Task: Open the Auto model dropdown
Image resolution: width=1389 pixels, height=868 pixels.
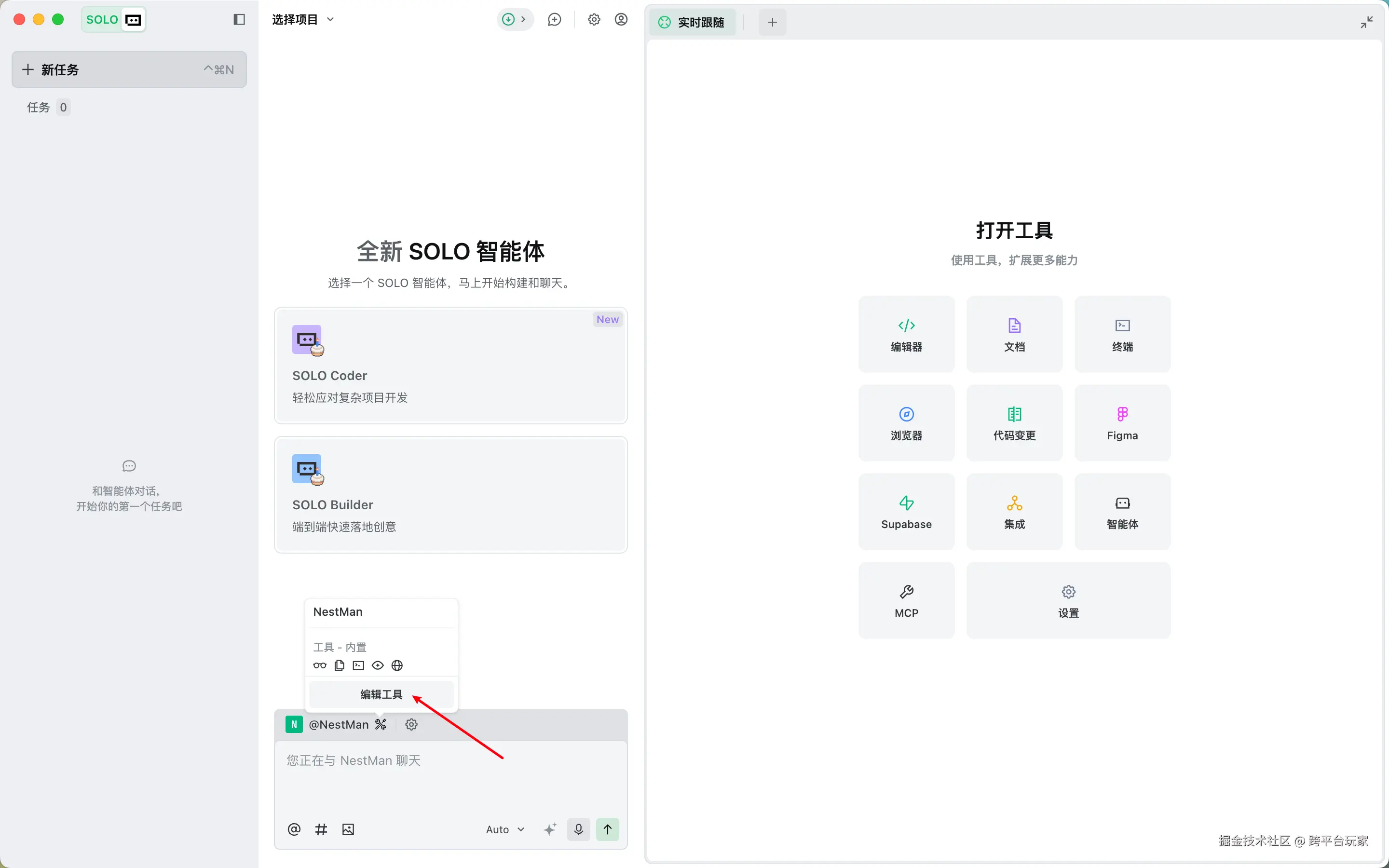Action: click(x=505, y=829)
